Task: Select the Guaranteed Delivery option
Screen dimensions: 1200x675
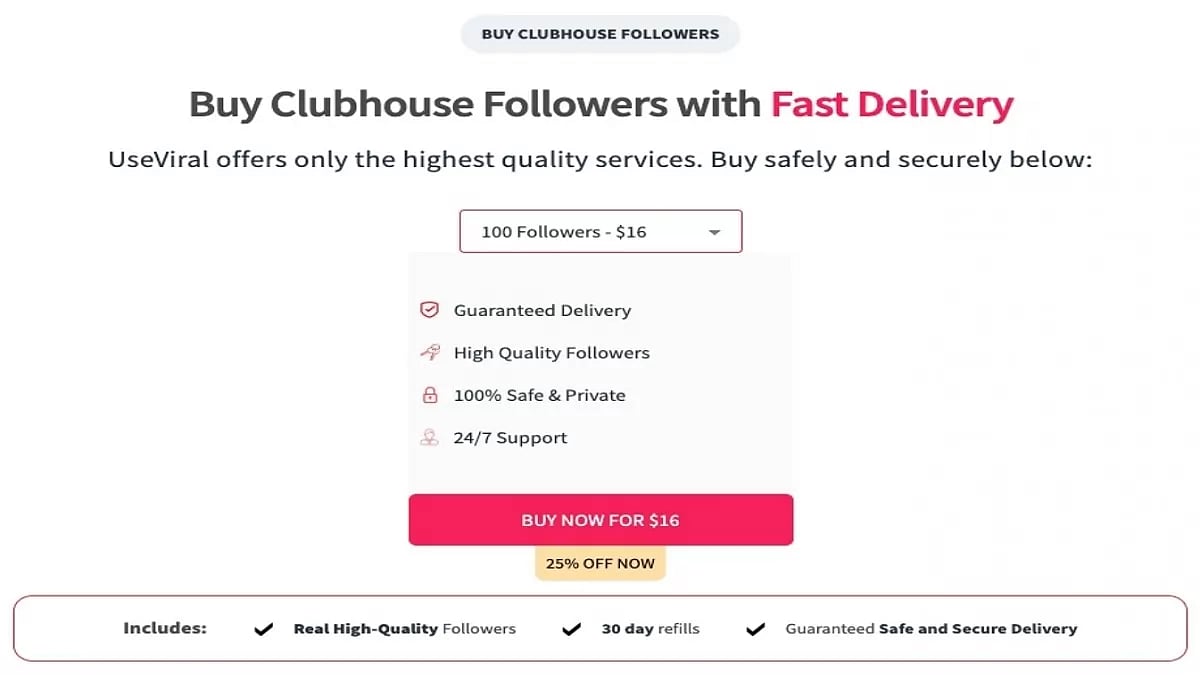Action: pyautogui.click(x=542, y=310)
